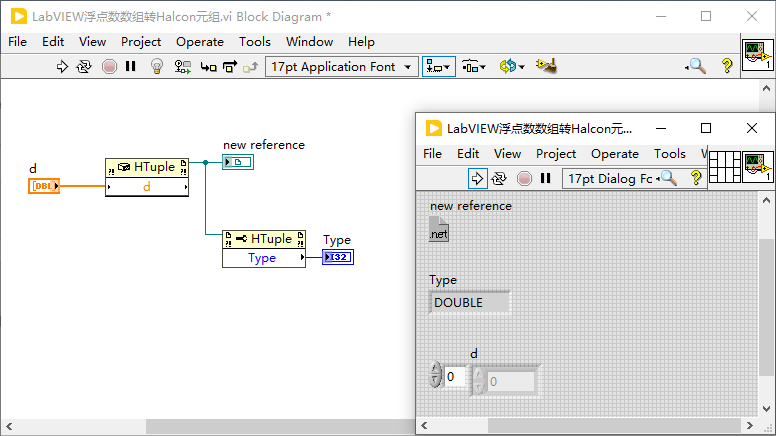Image resolution: width=776 pixels, height=436 pixels.
Task: Open Help menu in Block Diagram
Action: click(x=361, y=42)
